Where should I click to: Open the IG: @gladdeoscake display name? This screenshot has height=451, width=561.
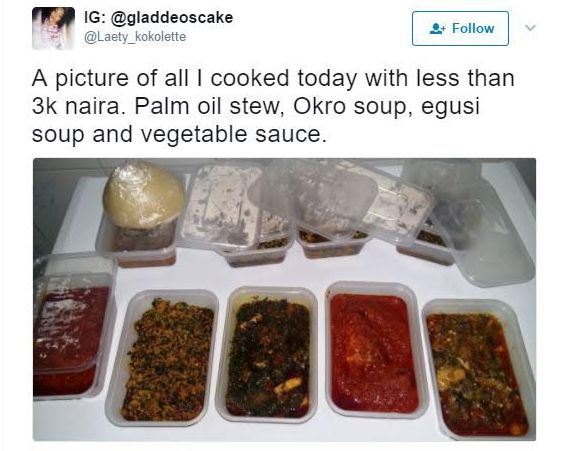click(x=158, y=18)
